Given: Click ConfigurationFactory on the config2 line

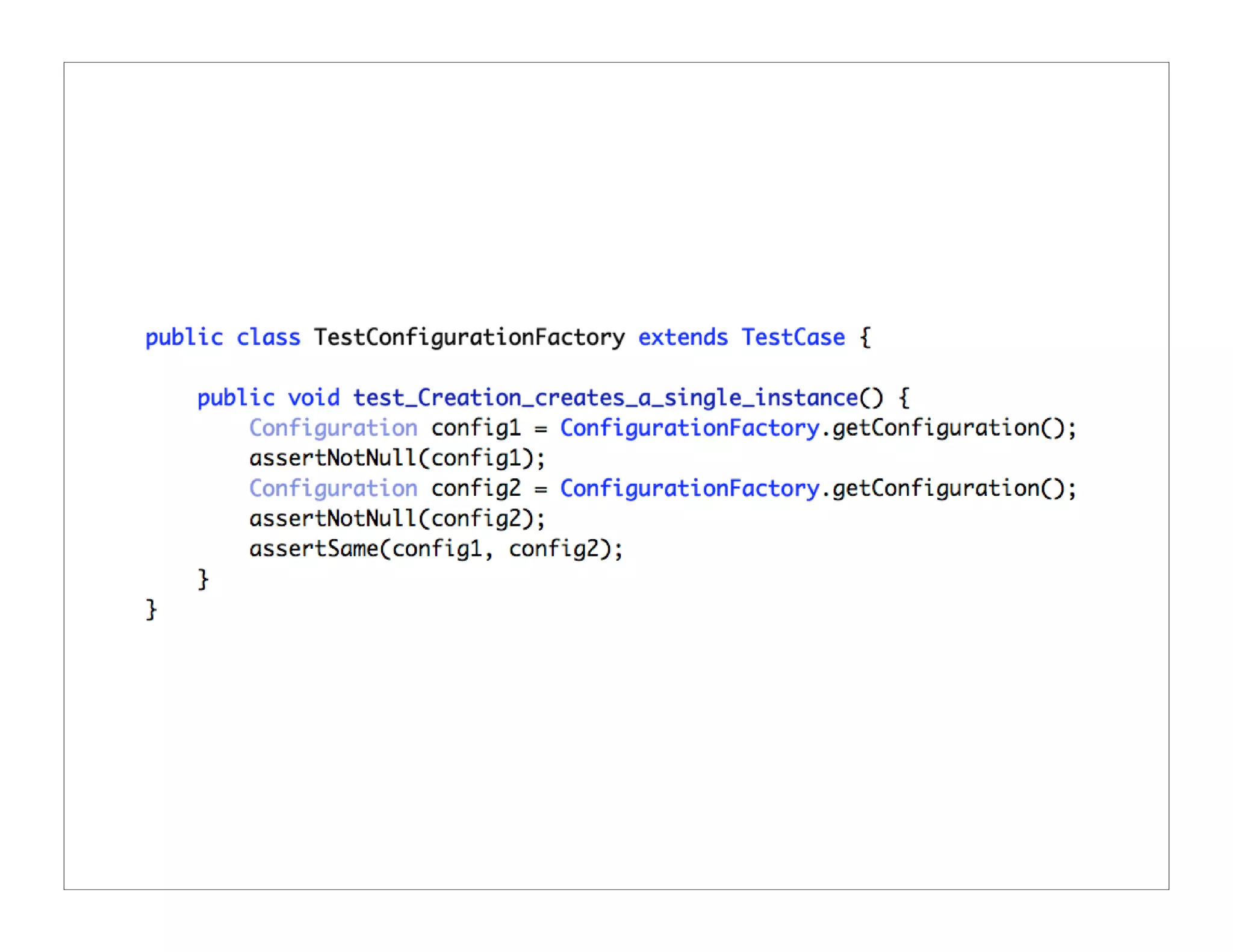Looking at the screenshot, I should (689, 489).
